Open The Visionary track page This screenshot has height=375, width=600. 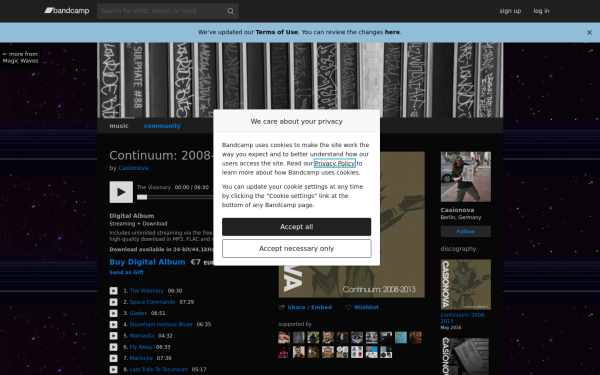pyautogui.click(x=147, y=291)
